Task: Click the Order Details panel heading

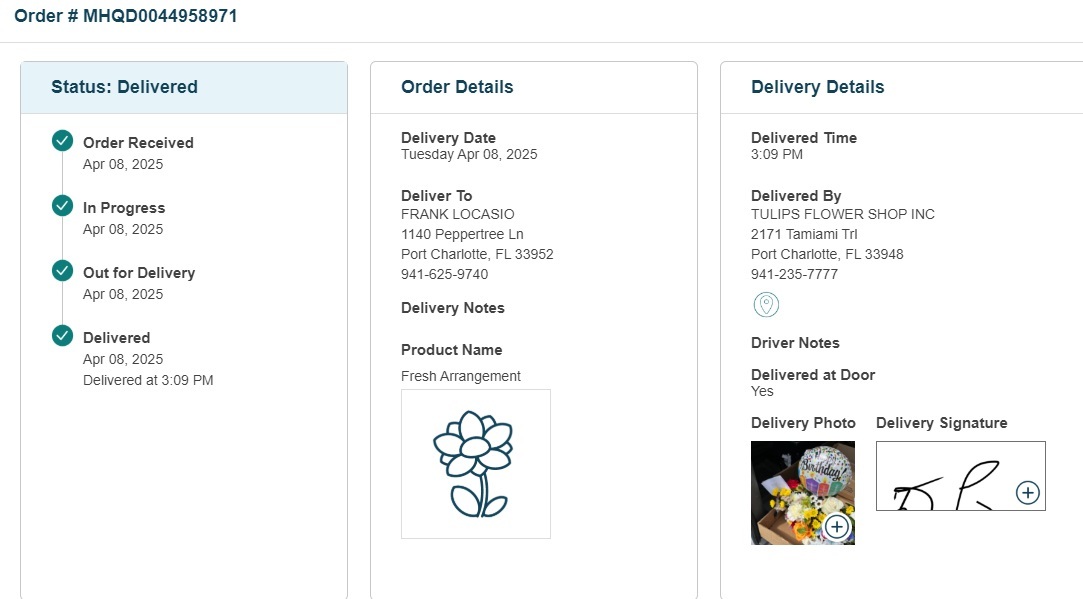Action: (457, 87)
